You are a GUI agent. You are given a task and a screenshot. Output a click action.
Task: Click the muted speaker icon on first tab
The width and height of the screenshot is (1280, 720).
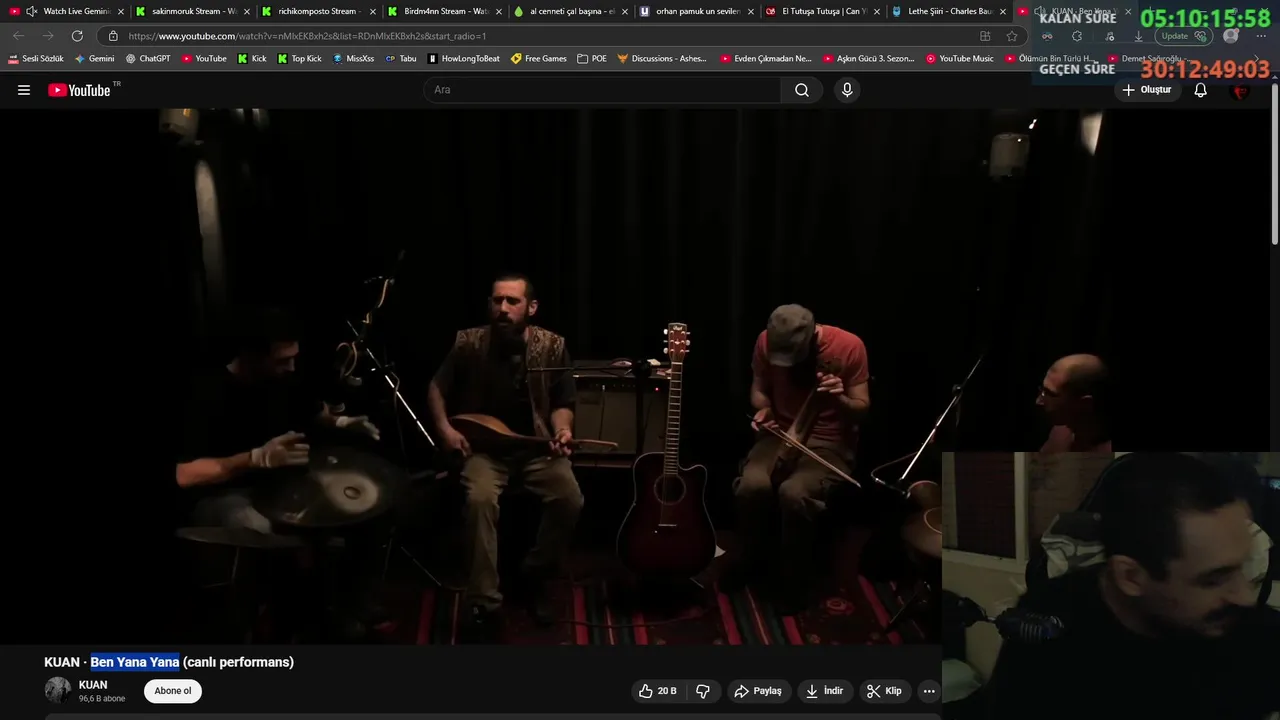click(31, 11)
